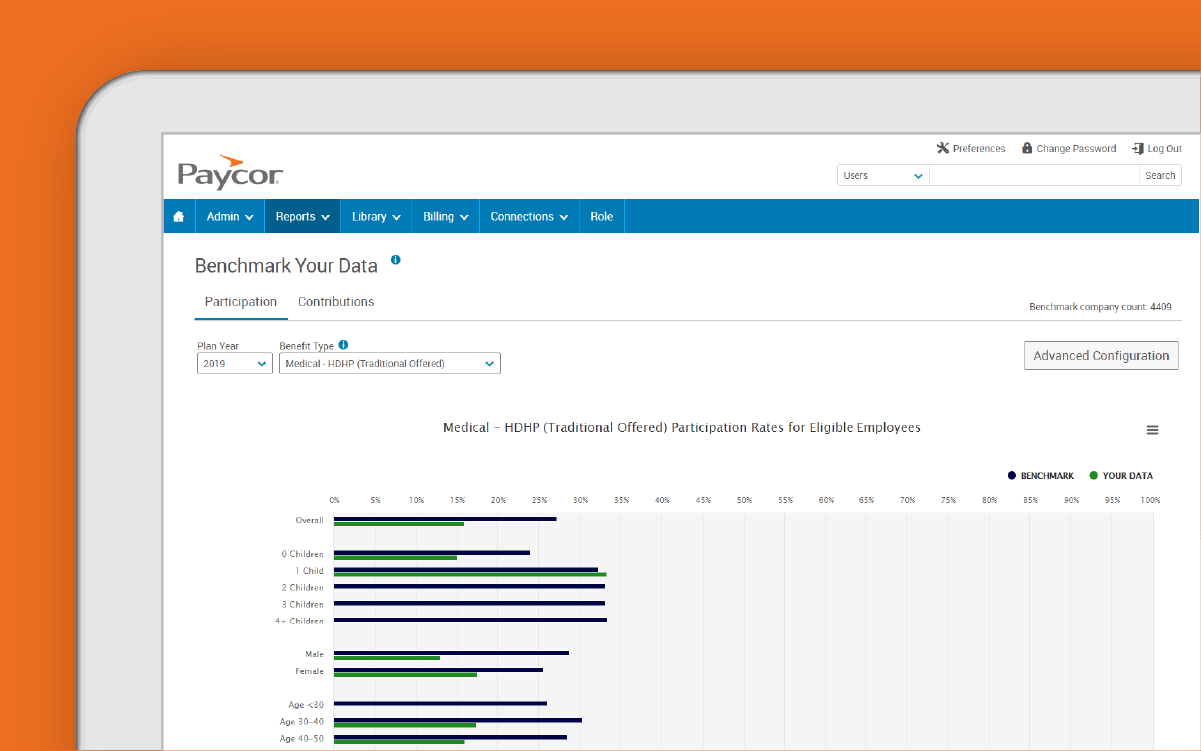Open the Benefit Type dropdown
1201x751 pixels.
click(x=390, y=364)
